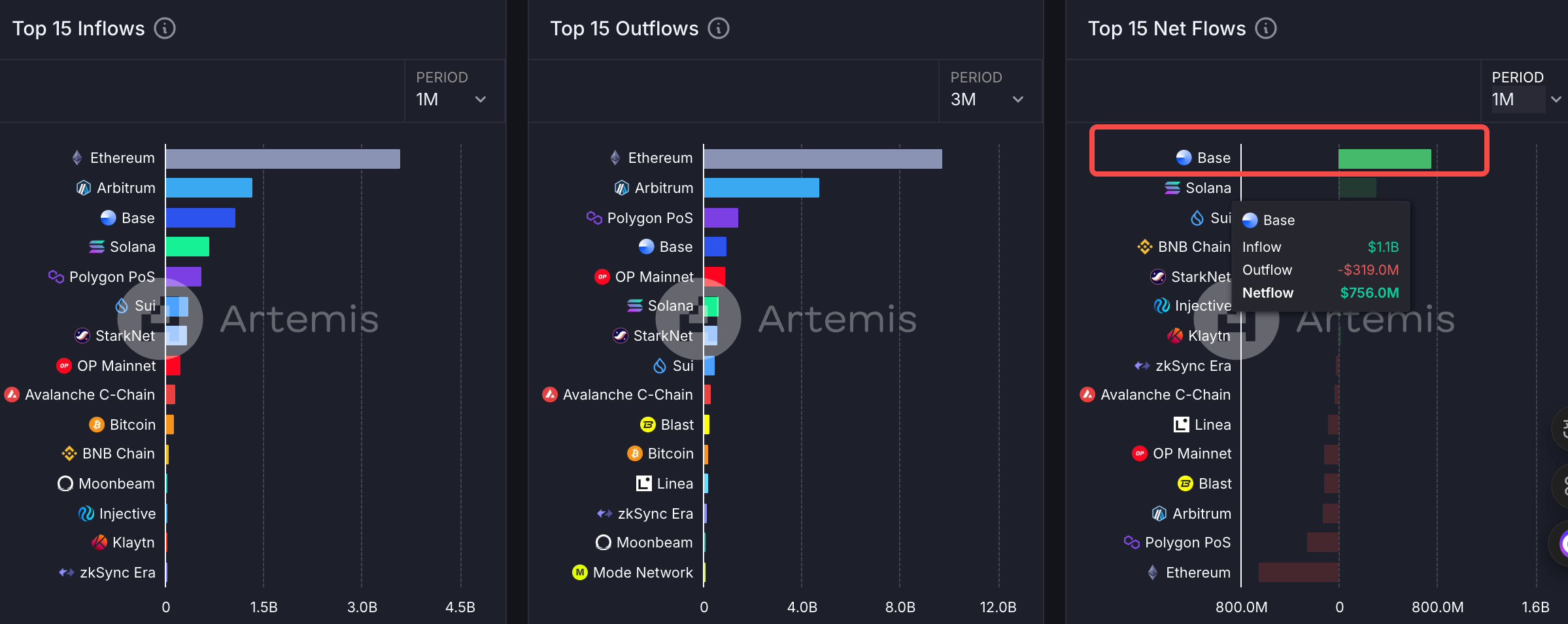This screenshot has height=624, width=1568.
Task: Click the green Base bar in Net Flows
Action: (1384, 159)
